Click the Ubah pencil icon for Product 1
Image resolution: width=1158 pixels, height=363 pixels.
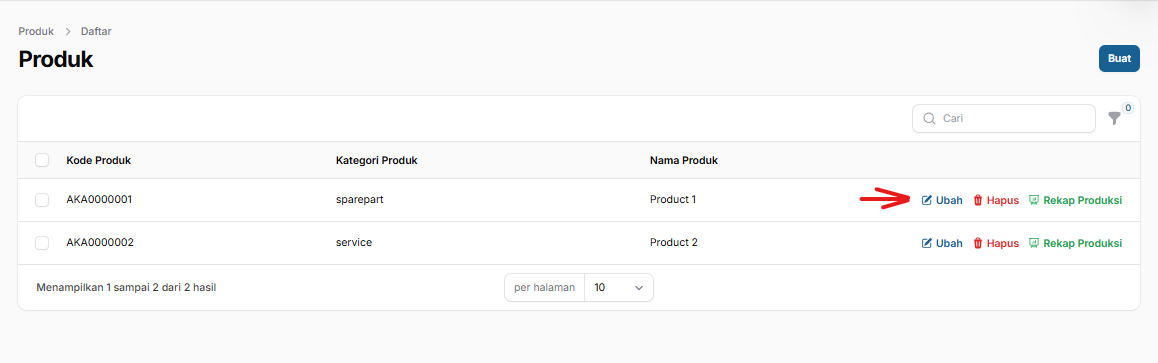point(927,200)
